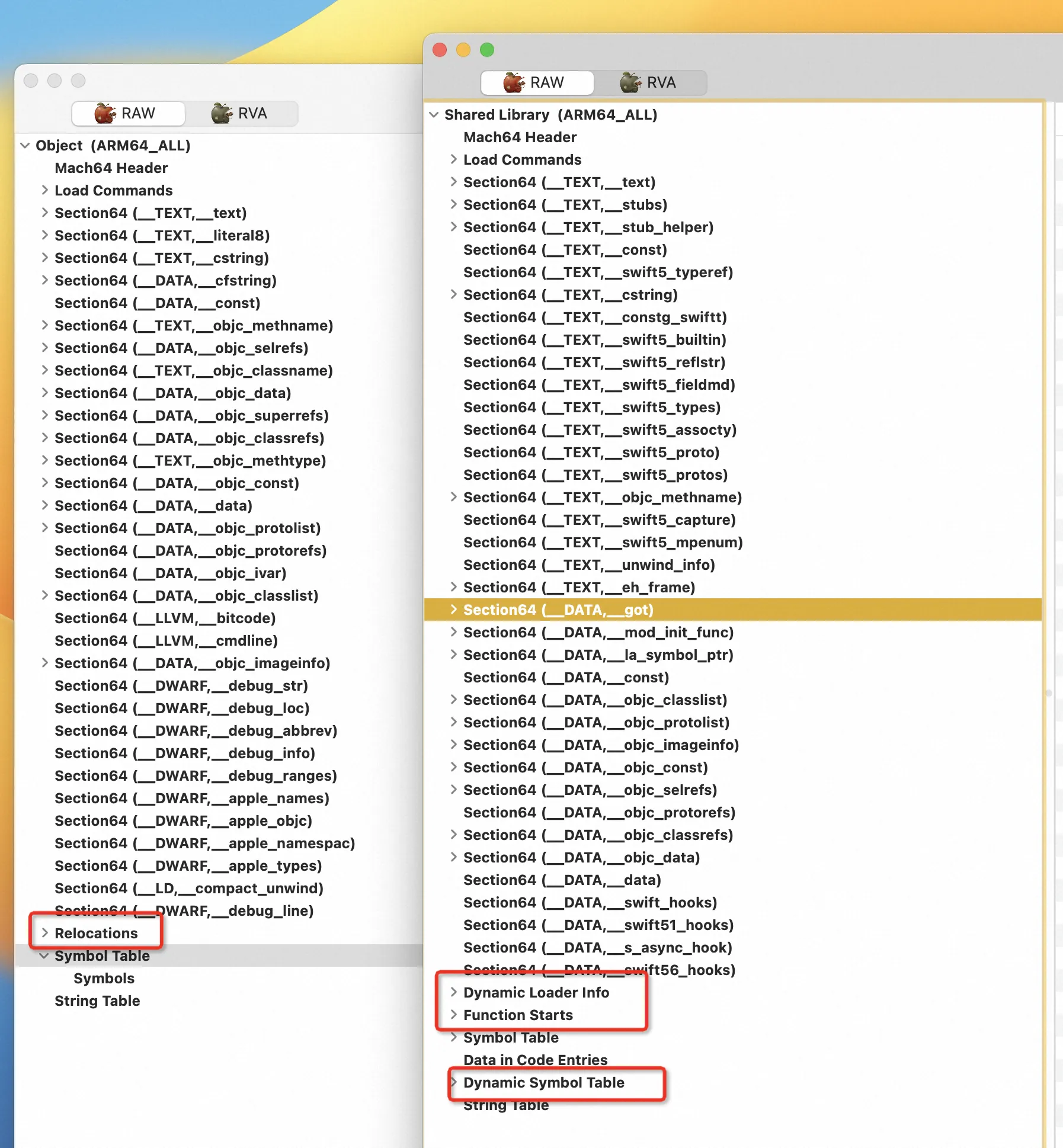
Task: Select Section64 (__DATA,__objc_ivar)
Action: 171,573
